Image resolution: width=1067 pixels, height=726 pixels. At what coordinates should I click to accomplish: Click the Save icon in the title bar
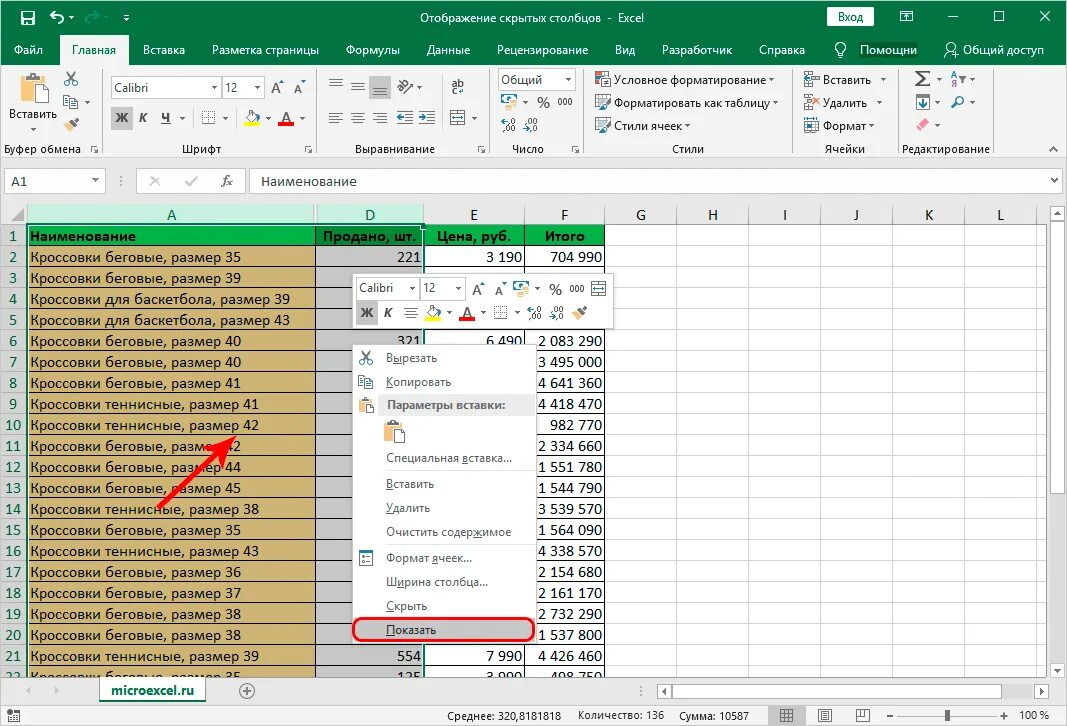27,18
